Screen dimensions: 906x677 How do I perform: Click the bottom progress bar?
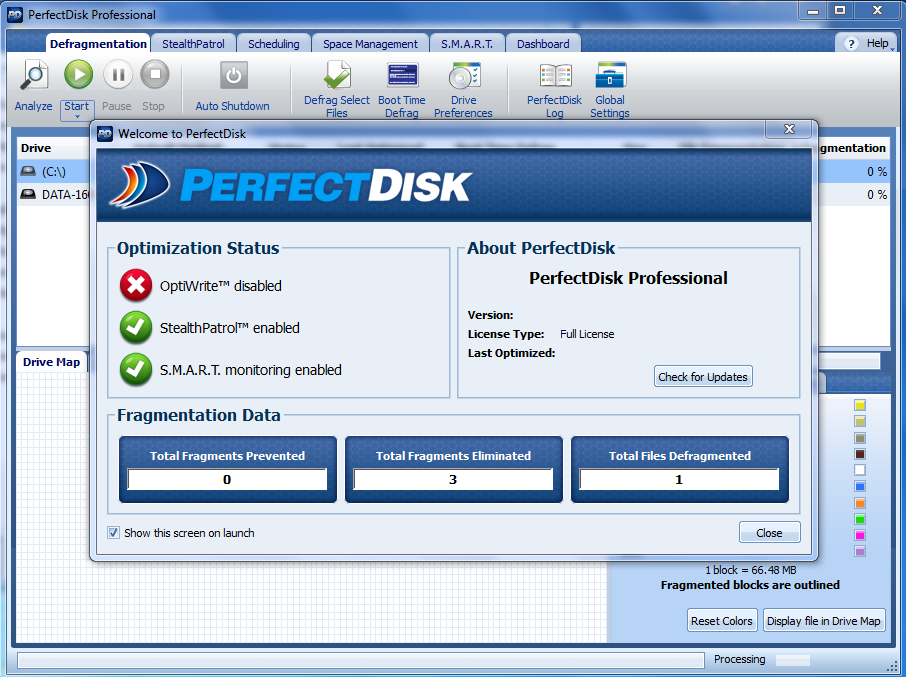361,660
